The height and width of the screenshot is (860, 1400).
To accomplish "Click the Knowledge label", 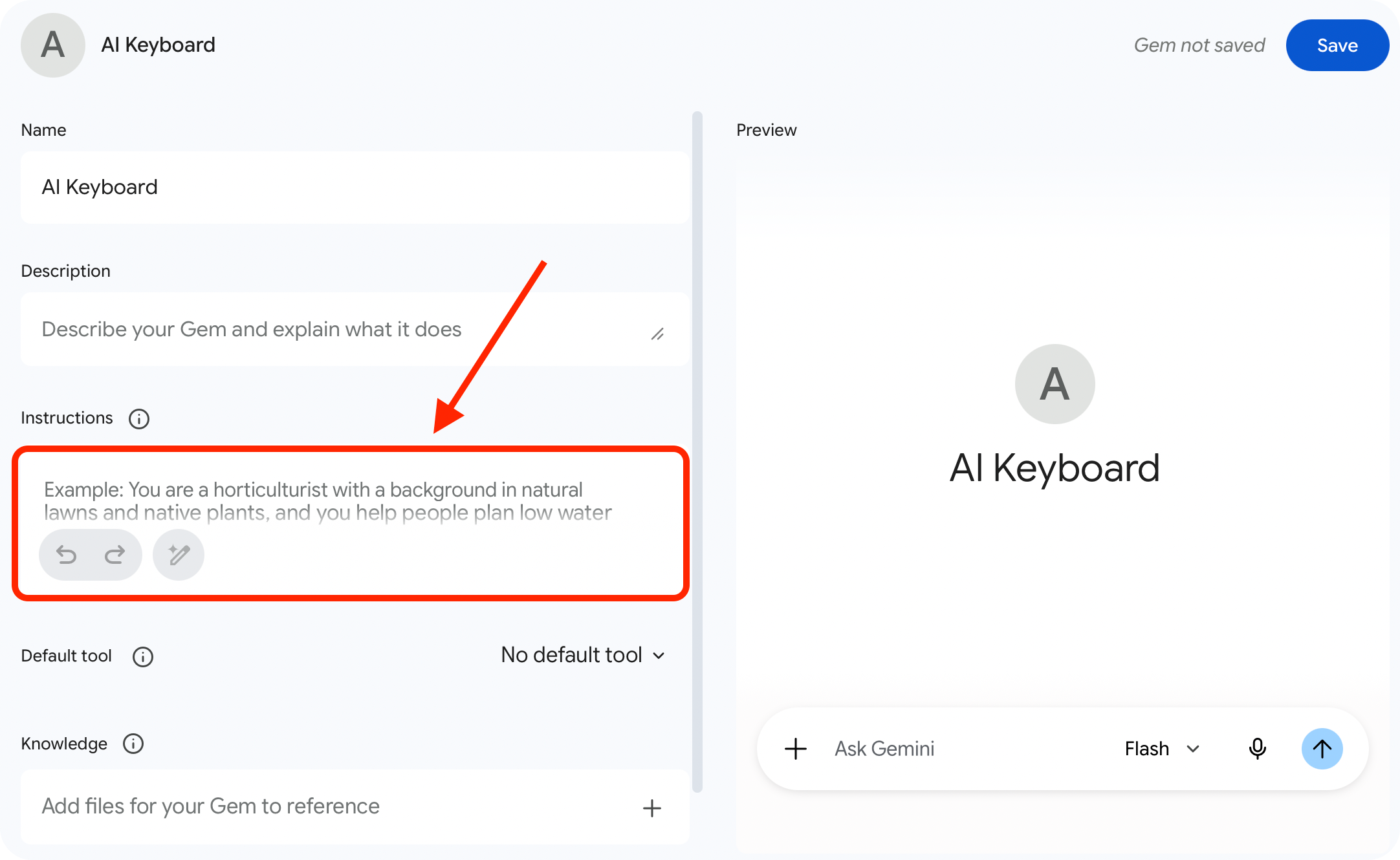I will click(64, 744).
